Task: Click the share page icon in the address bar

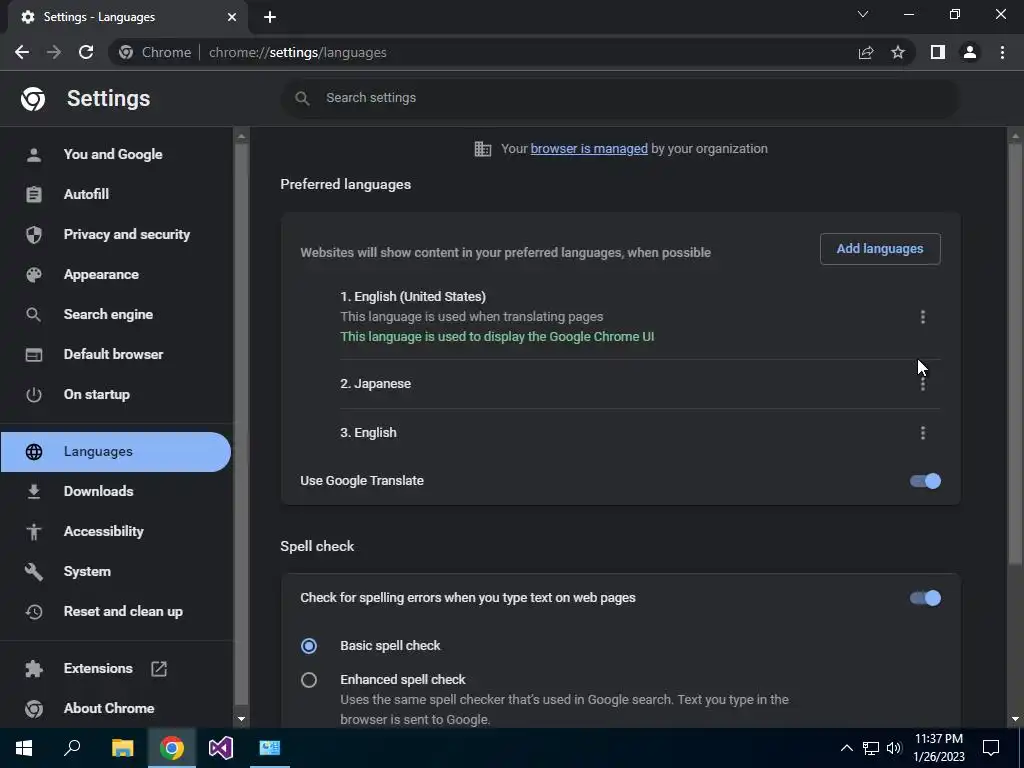Action: pyautogui.click(x=866, y=52)
